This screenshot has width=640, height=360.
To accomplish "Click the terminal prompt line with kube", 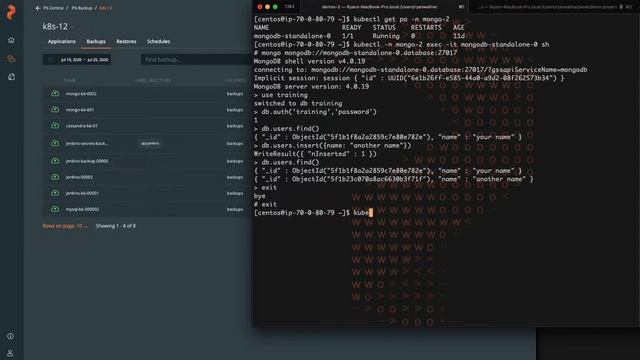I will coord(313,213).
